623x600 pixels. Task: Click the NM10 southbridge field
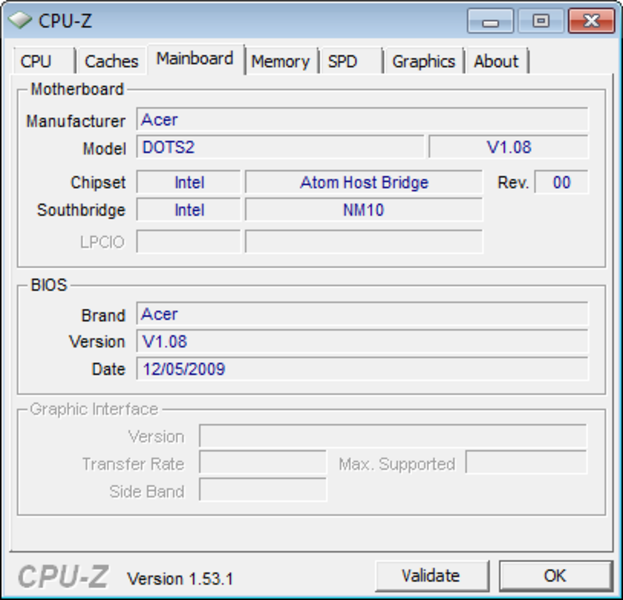364,210
